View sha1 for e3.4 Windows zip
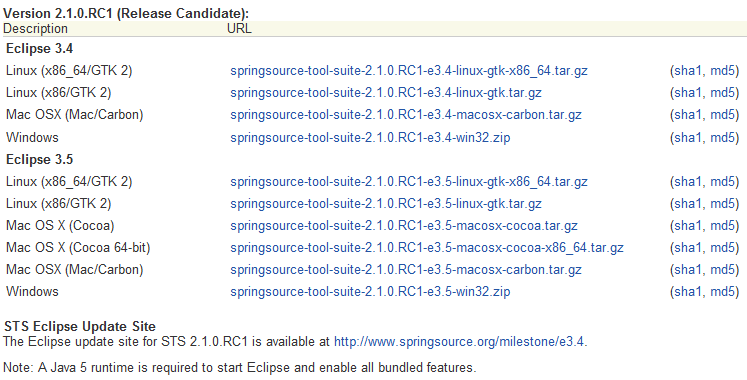The width and height of the screenshot is (747, 380). (688, 138)
